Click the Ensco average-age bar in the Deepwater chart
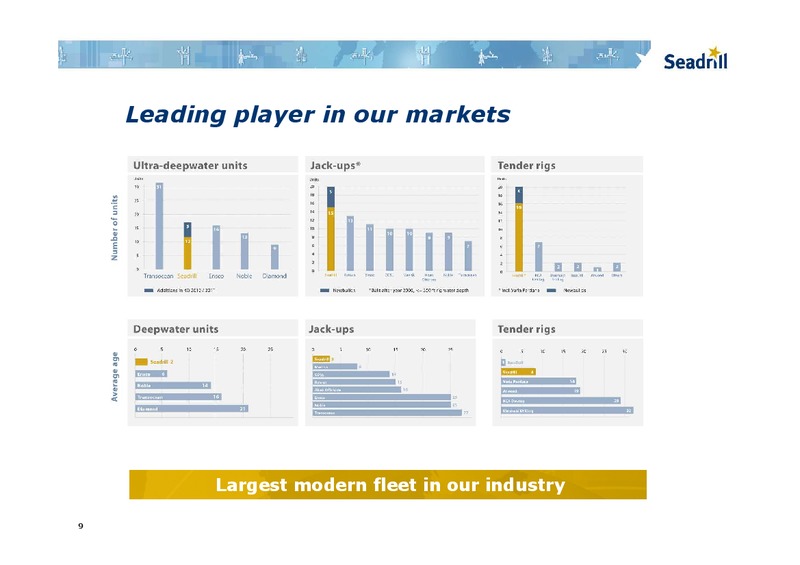 [151, 374]
